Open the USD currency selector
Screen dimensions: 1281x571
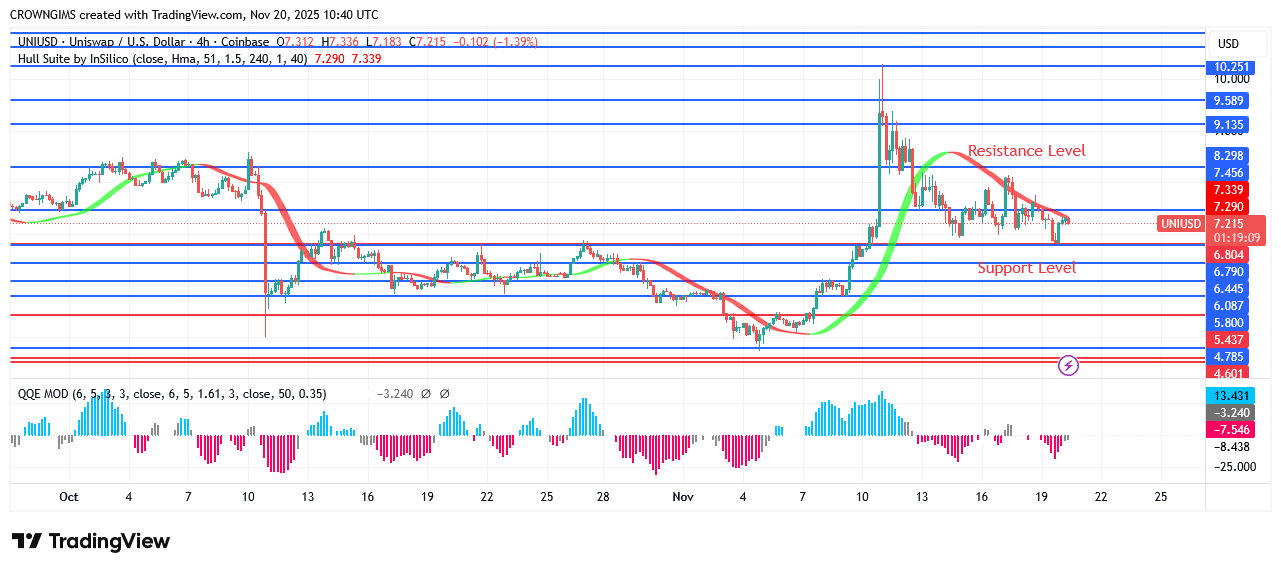[1227, 43]
